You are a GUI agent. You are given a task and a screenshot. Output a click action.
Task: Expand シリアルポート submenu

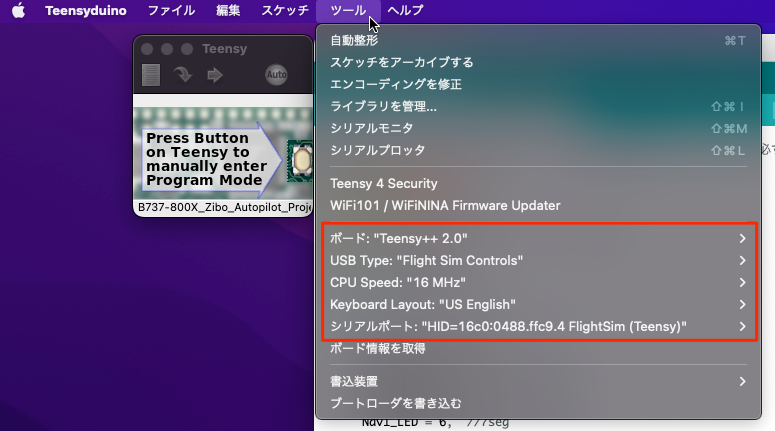click(538, 326)
